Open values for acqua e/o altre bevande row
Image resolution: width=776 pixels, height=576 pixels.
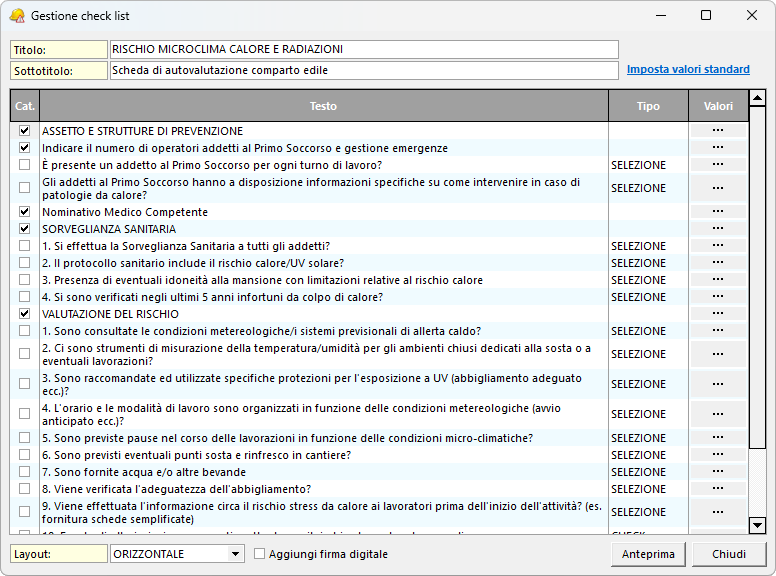(717, 472)
